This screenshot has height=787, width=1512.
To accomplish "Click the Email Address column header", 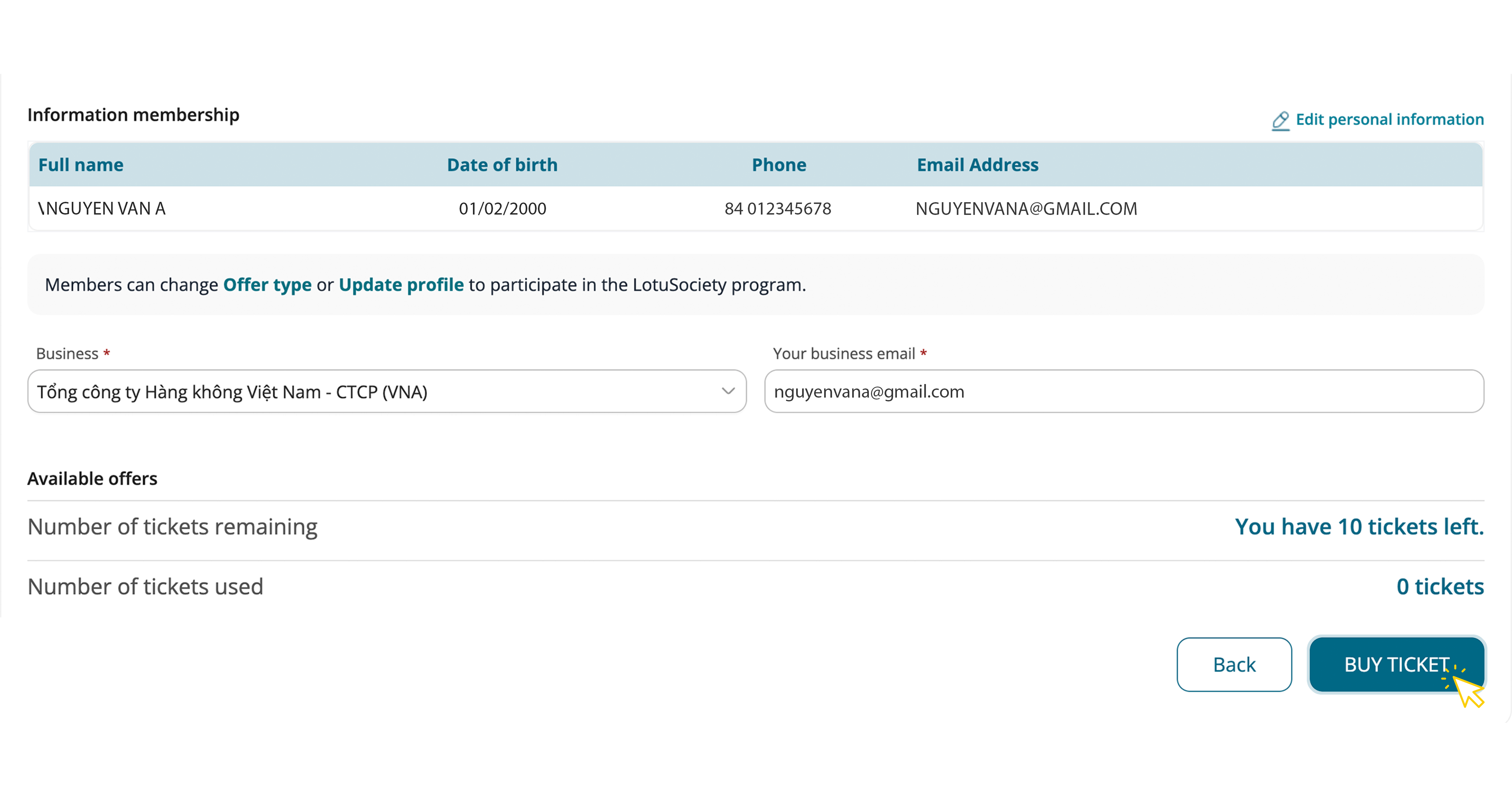I will point(977,165).
